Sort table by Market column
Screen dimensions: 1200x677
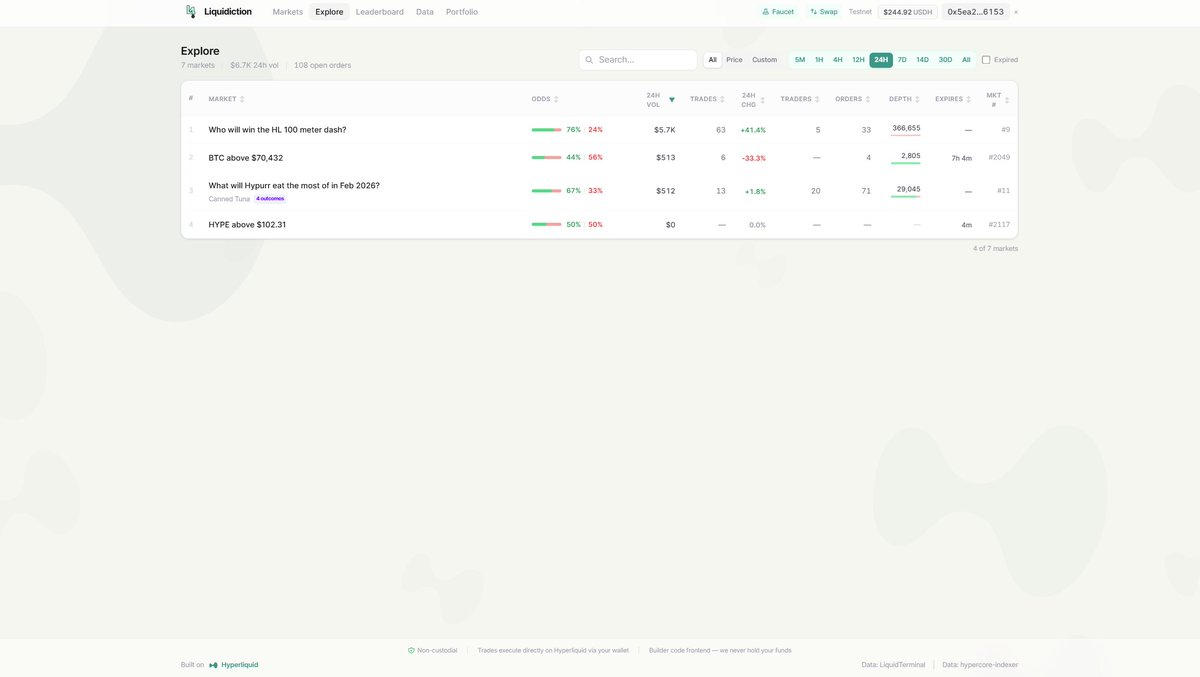click(x=226, y=99)
